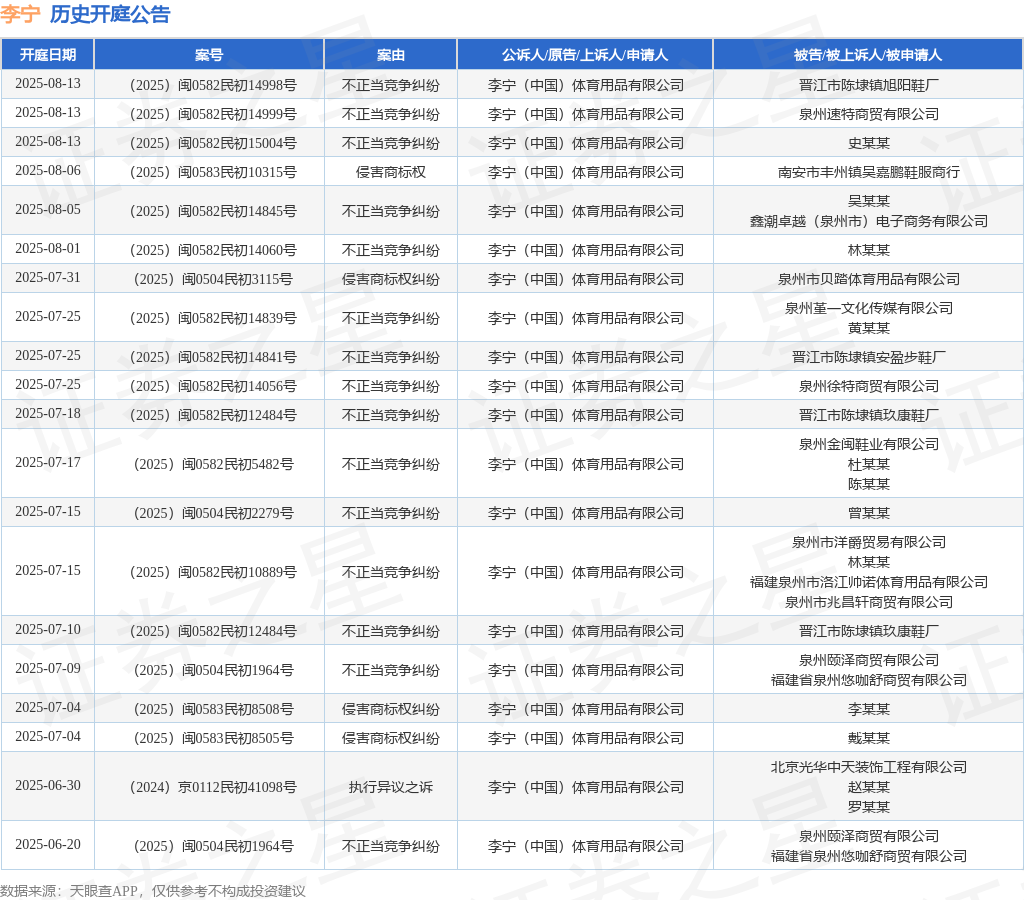This screenshot has height=900, width=1024.
Task: Click the 被告/被上诉人/被申请人 column header
Action: coord(868,55)
